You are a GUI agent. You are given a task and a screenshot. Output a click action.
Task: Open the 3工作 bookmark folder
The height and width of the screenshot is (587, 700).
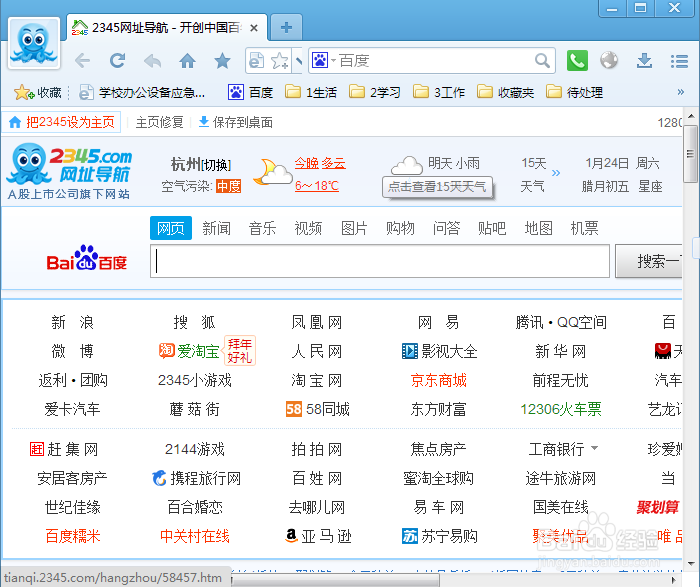pyautogui.click(x=439, y=92)
